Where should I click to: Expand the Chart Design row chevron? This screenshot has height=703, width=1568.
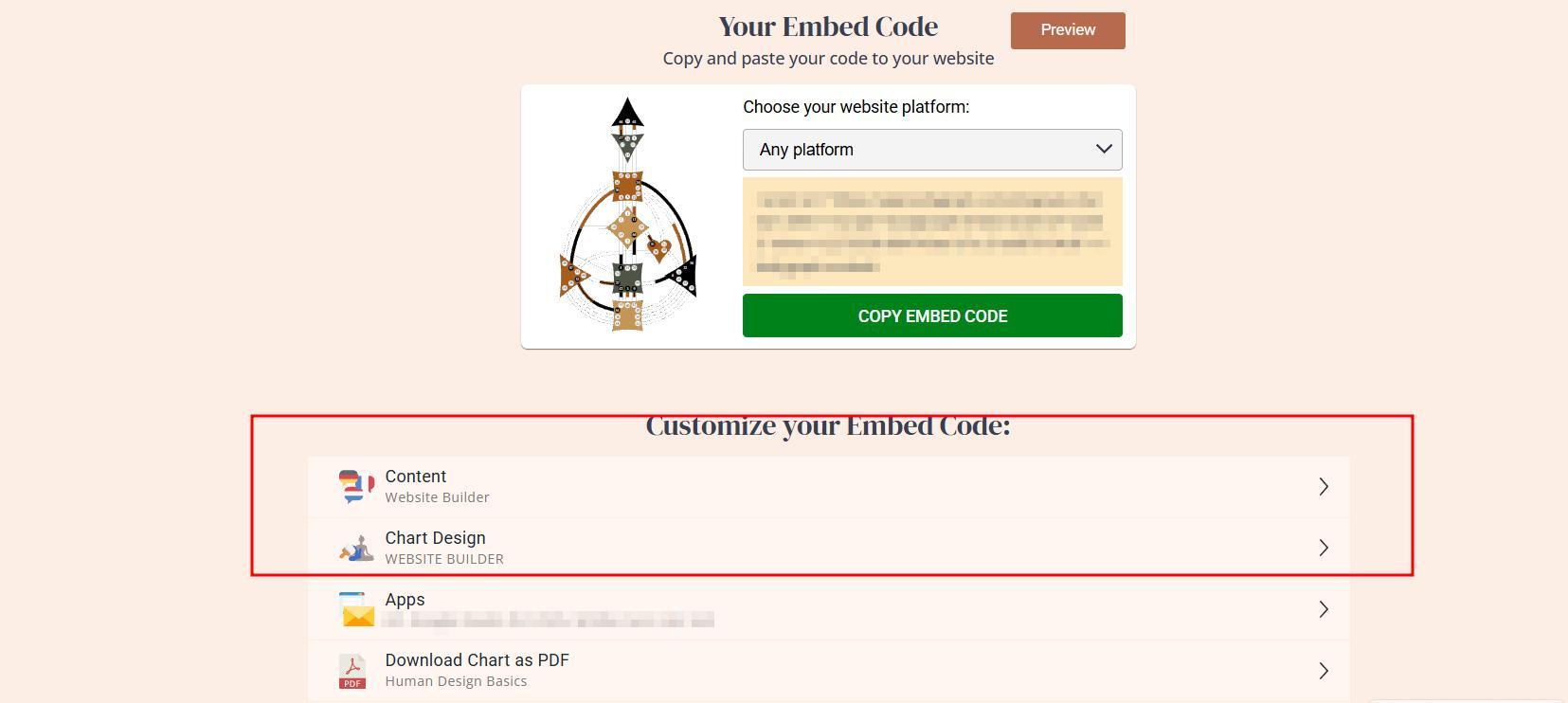click(x=1324, y=548)
